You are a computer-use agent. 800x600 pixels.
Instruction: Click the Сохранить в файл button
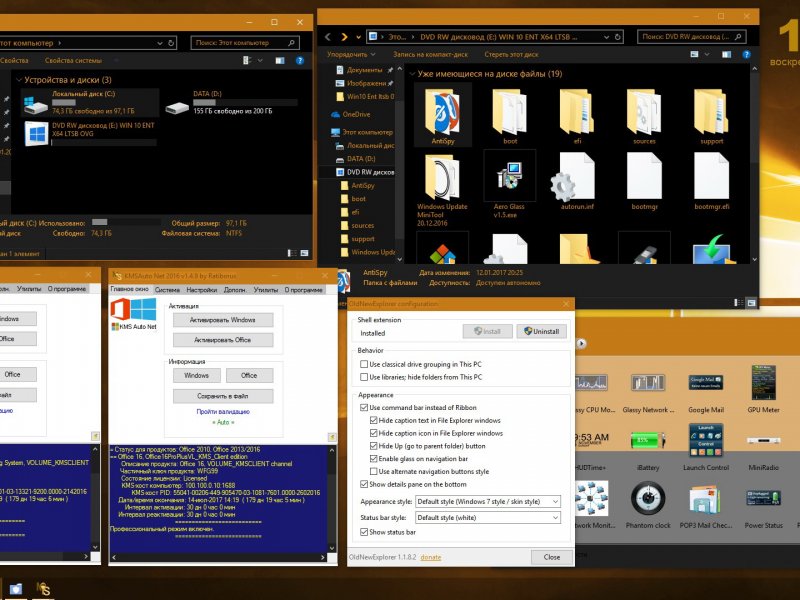click(223, 396)
